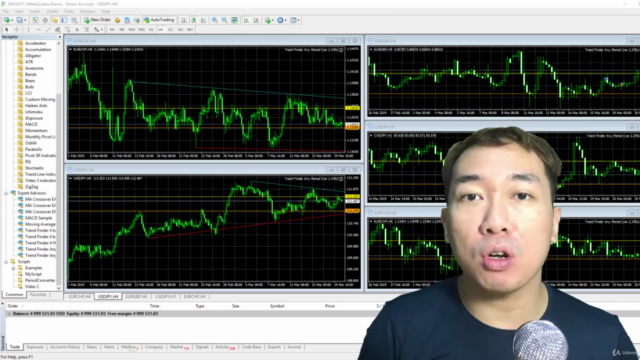Toggle the Market Watch window icon

click(x=35, y=20)
